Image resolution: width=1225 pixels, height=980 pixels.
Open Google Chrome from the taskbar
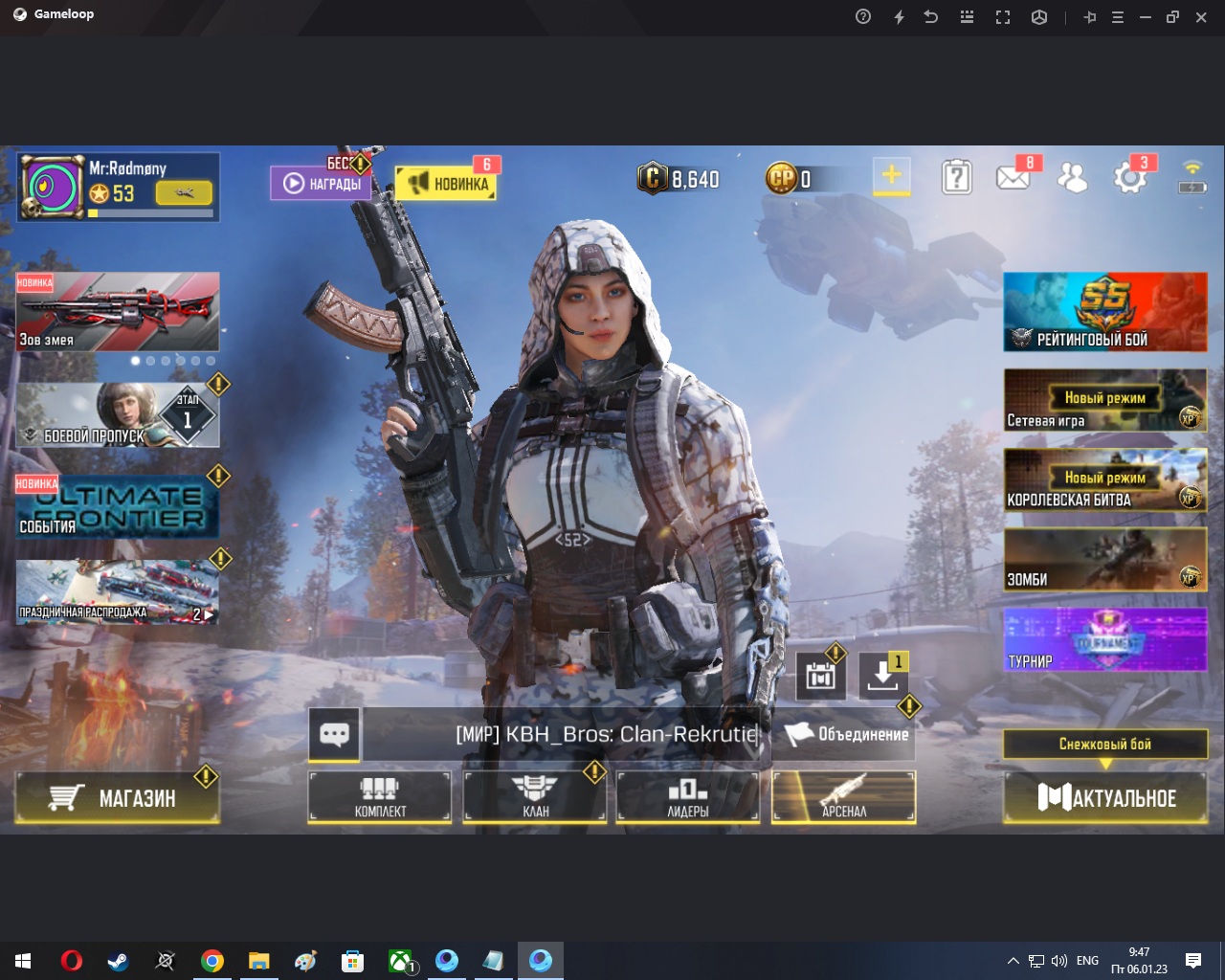(x=212, y=961)
